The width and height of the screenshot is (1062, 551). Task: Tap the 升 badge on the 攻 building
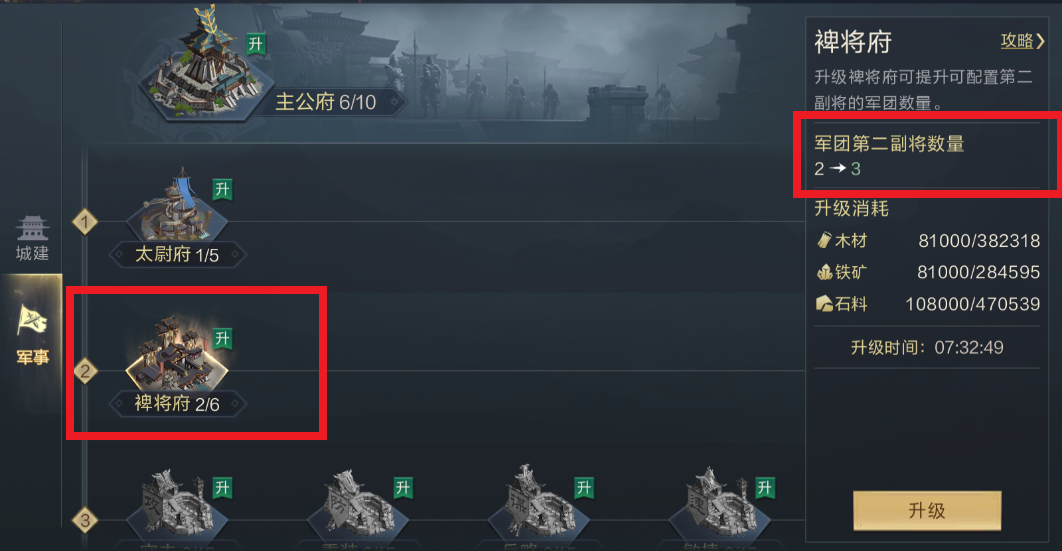click(222, 487)
